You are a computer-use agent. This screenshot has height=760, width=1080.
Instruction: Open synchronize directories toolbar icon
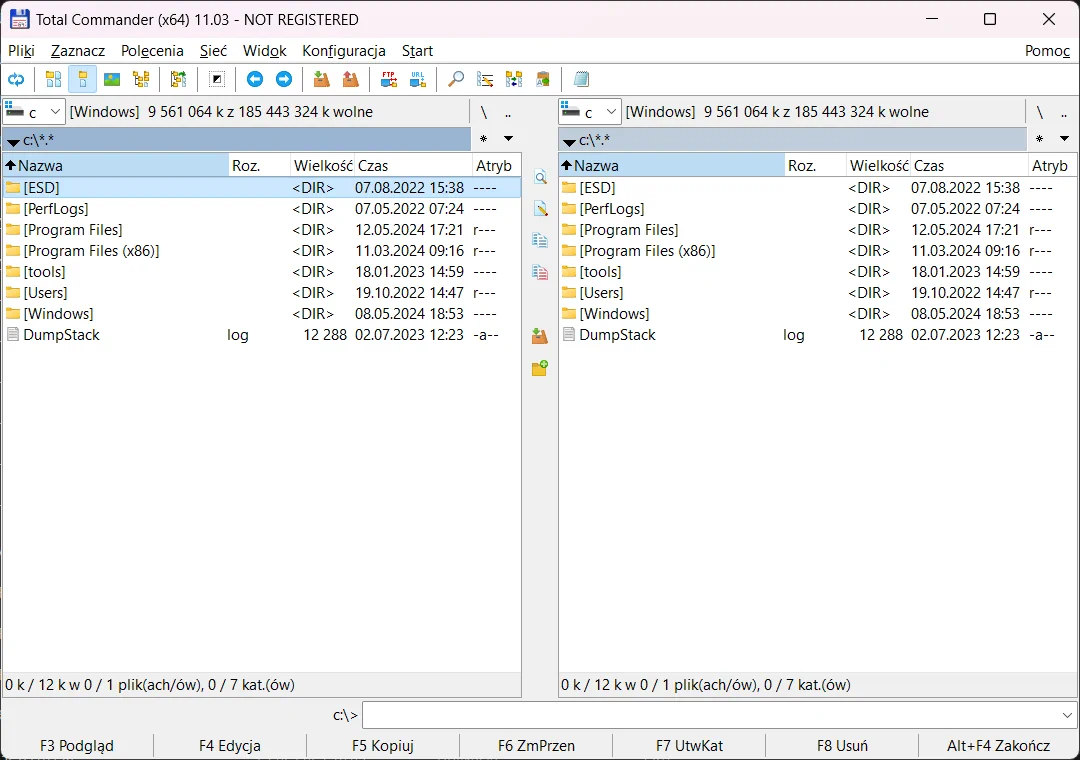tap(514, 79)
